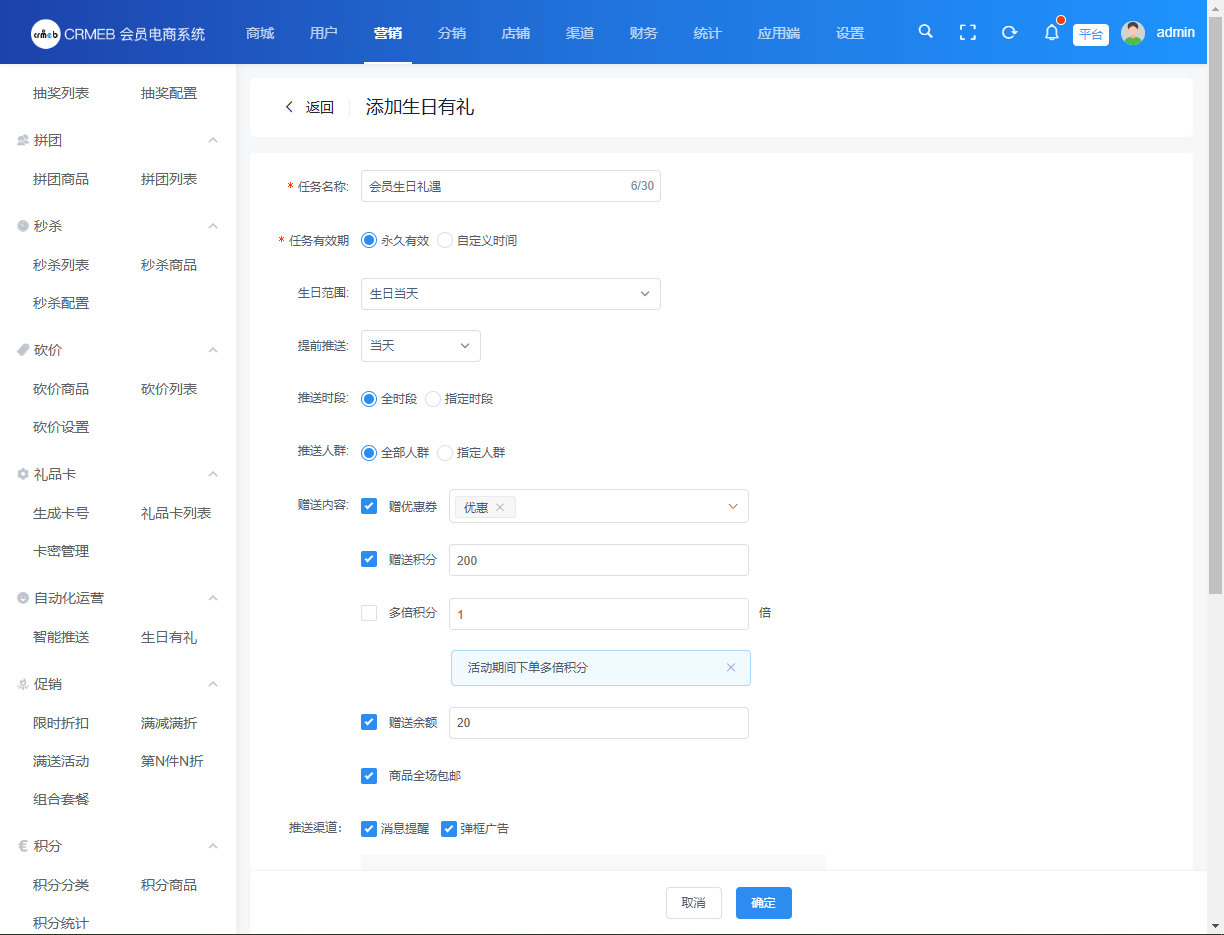Remove the 优惠 coupon tag
The width and height of the screenshot is (1224, 935).
point(500,507)
